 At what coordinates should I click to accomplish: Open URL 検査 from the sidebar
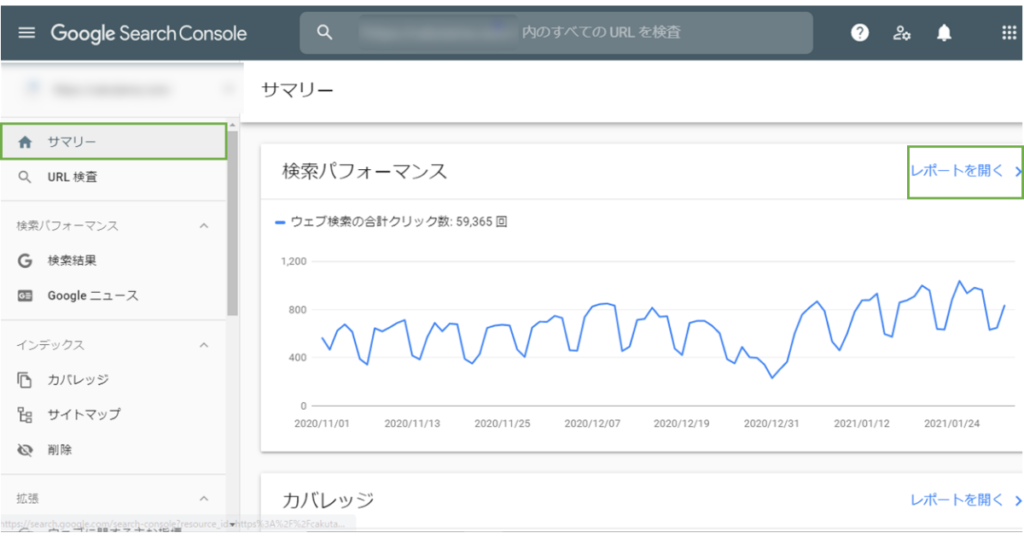tap(114, 177)
